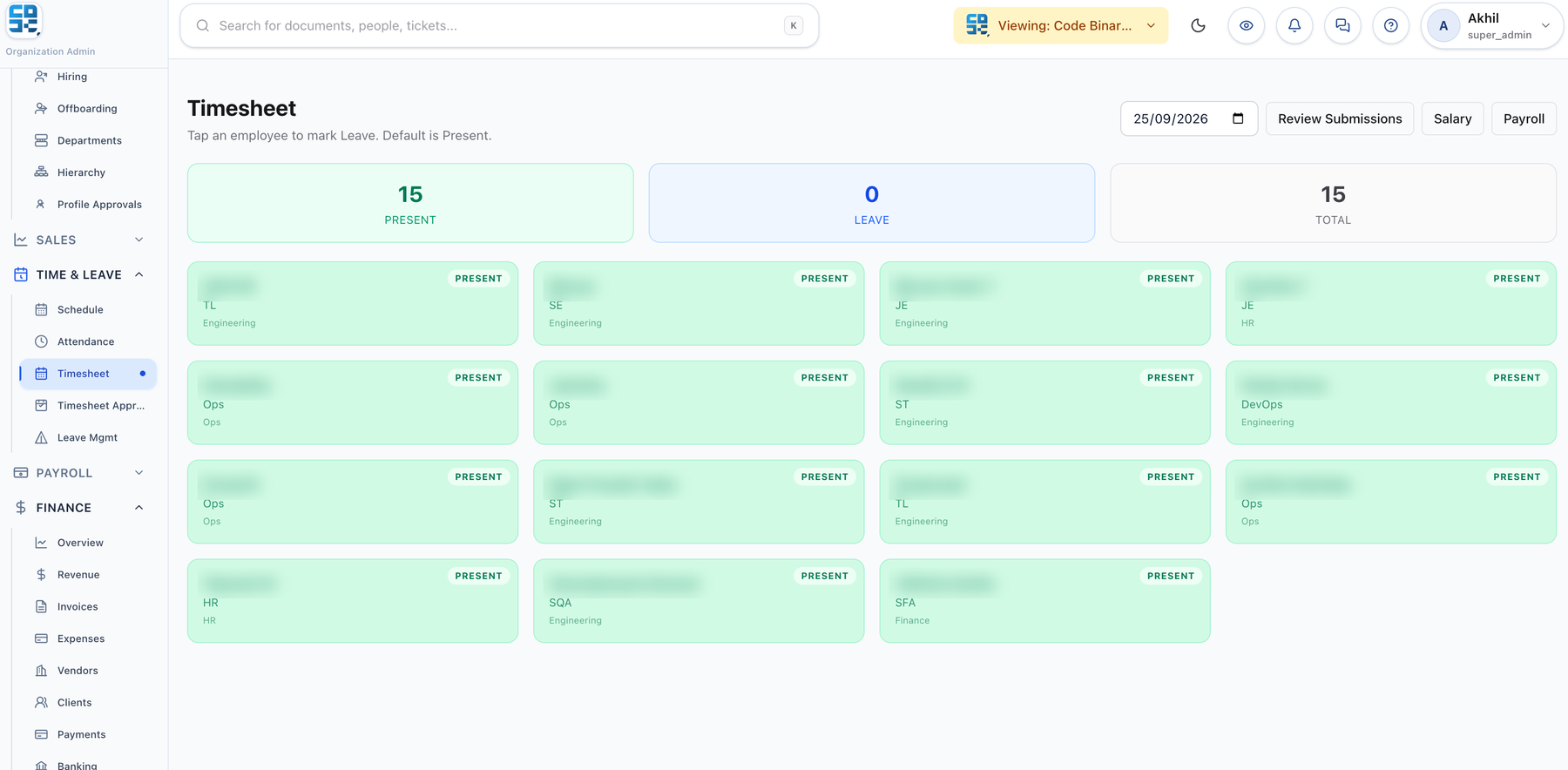This screenshot has width=1568, height=770.
Task: Click the Payroll button beside Salary
Action: (1524, 118)
